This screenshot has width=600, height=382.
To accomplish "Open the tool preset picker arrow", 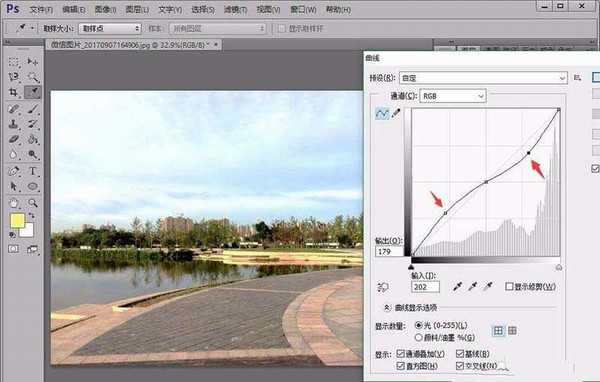I will (32, 28).
